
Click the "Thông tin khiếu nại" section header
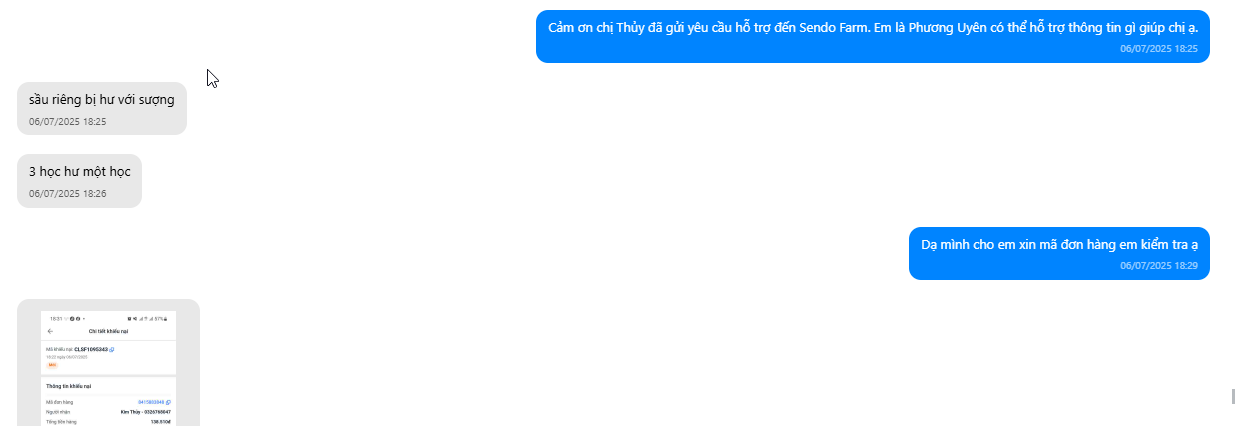(x=69, y=386)
